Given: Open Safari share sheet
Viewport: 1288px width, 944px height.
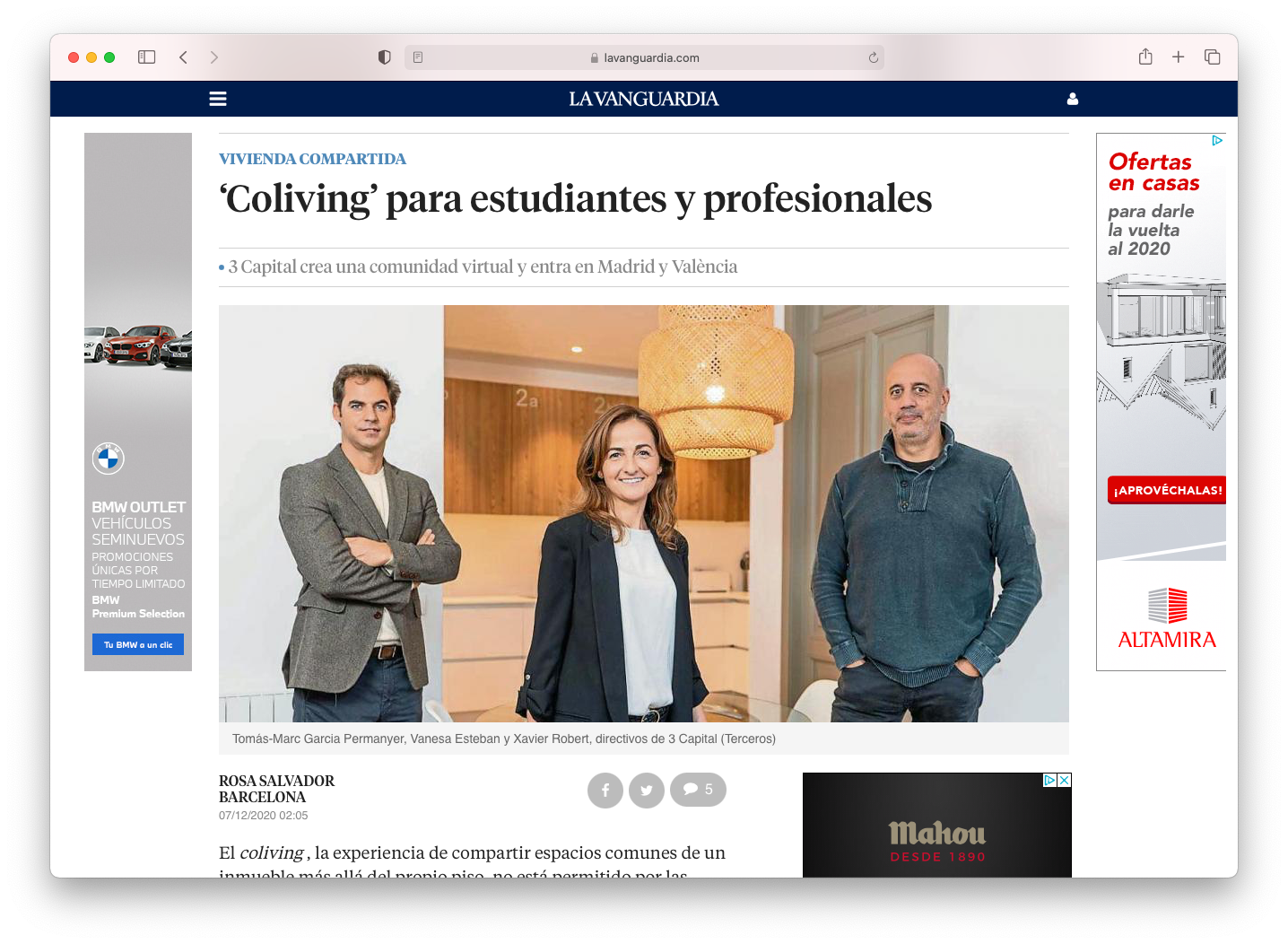Looking at the screenshot, I should [1145, 57].
